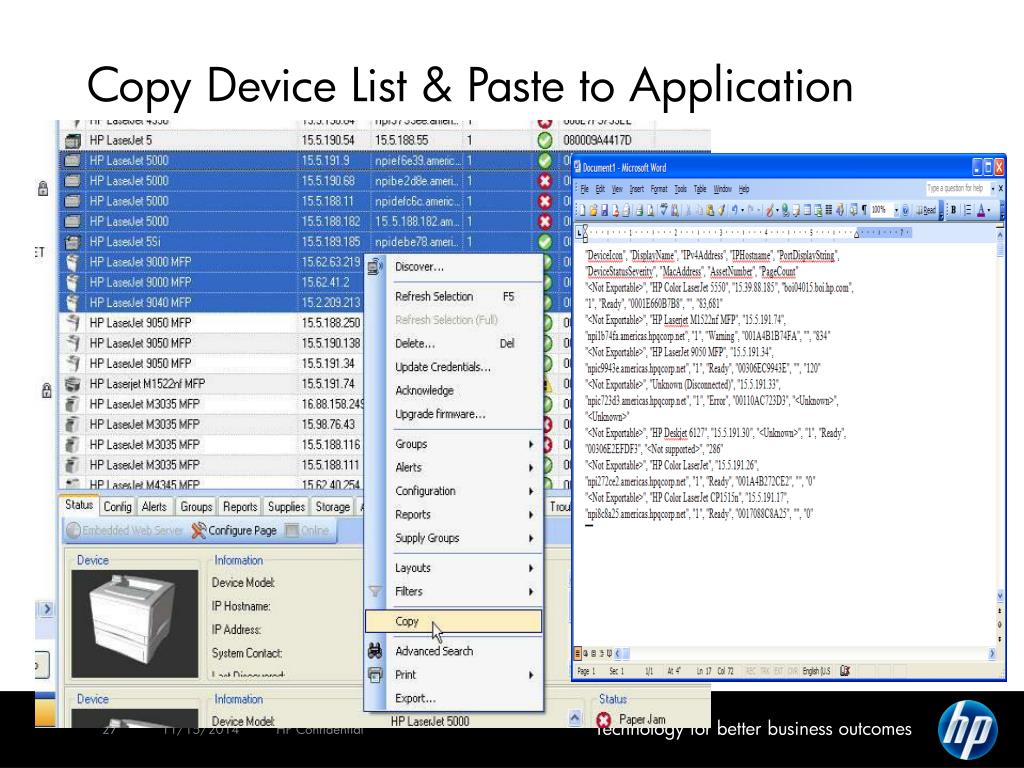Click the Discover icon in context menu
The width and height of the screenshot is (1024, 768).
click(375, 266)
